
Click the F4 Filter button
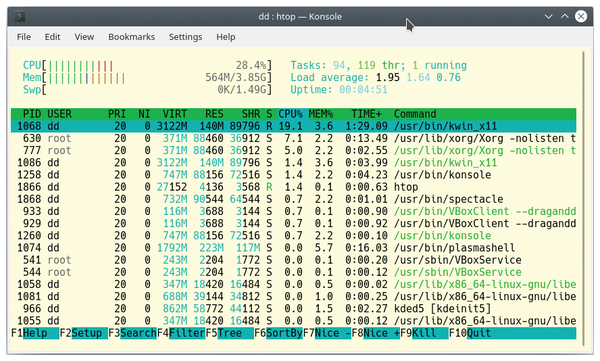tap(181, 333)
